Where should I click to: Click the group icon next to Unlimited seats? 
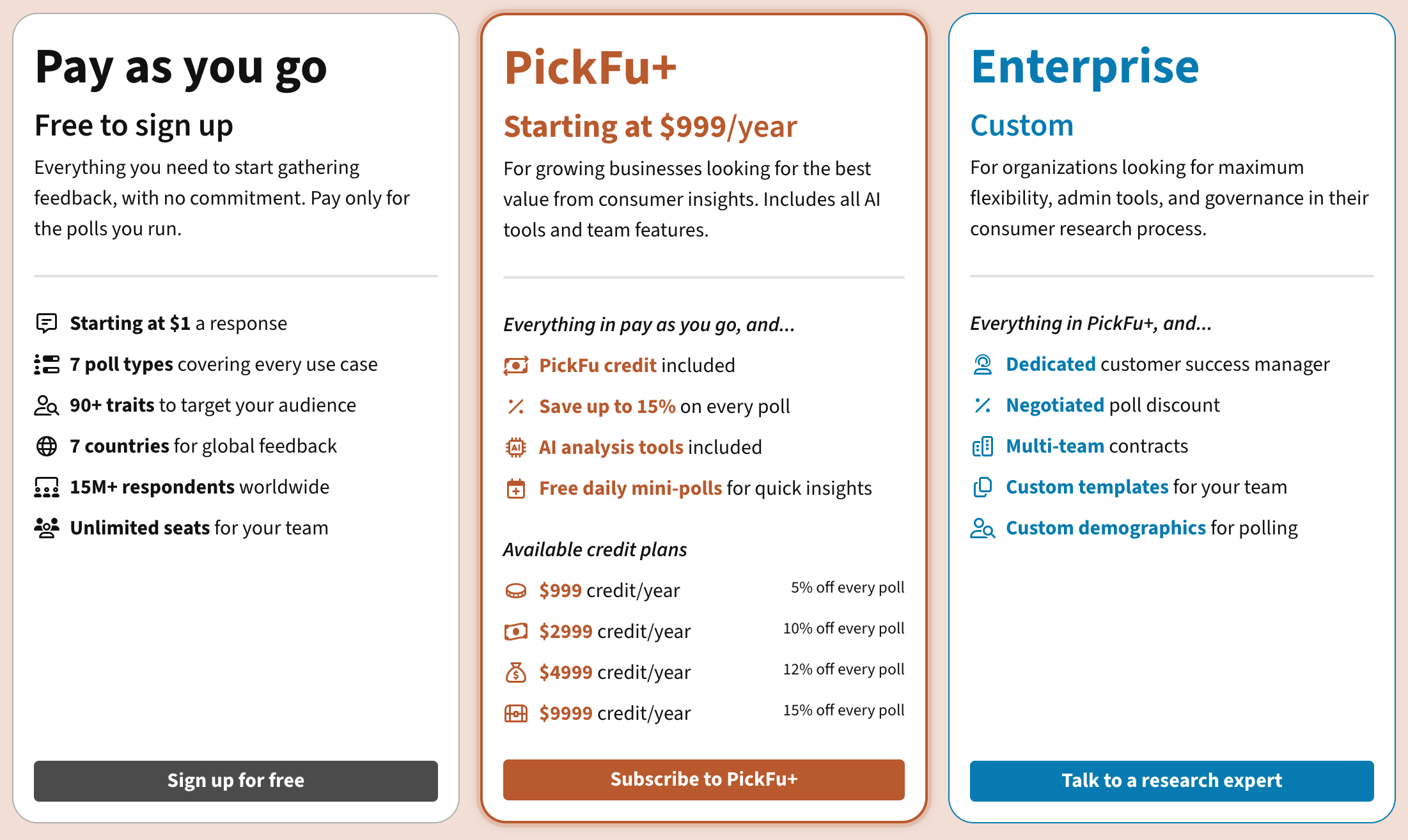coord(47,528)
